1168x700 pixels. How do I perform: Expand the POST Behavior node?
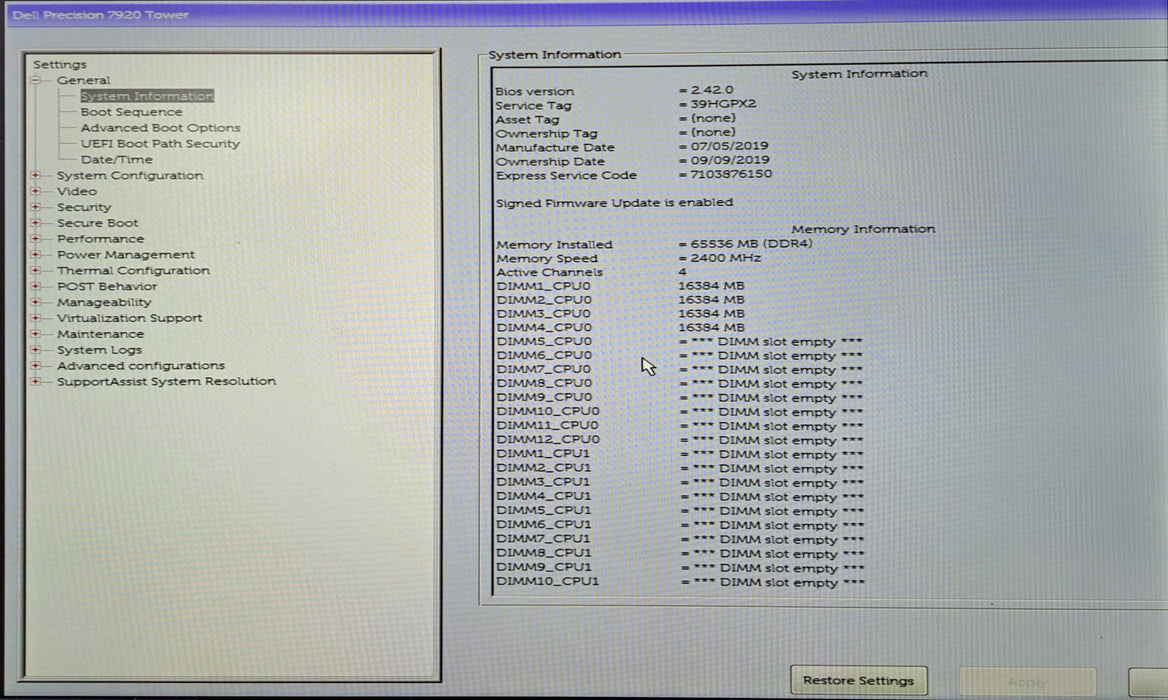(x=35, y=286)
